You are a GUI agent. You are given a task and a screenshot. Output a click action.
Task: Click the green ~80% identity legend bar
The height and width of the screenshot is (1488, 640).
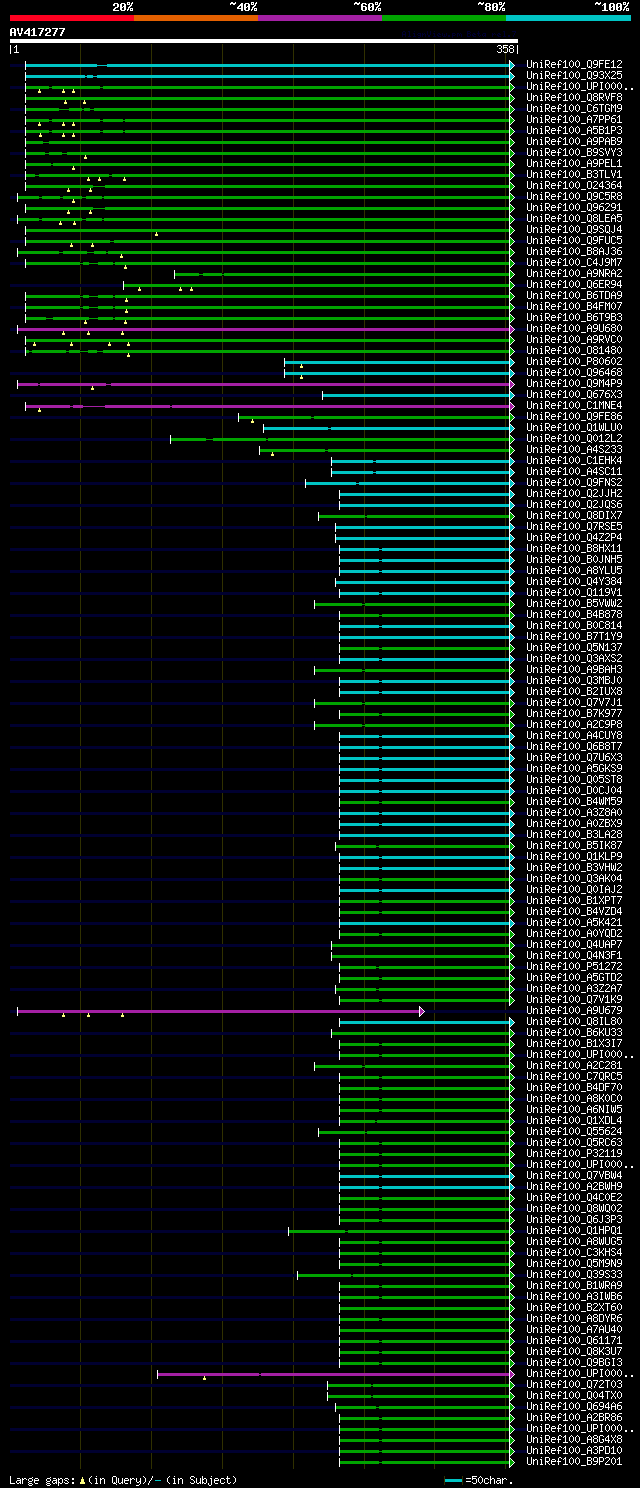click(x=443, y=17)
